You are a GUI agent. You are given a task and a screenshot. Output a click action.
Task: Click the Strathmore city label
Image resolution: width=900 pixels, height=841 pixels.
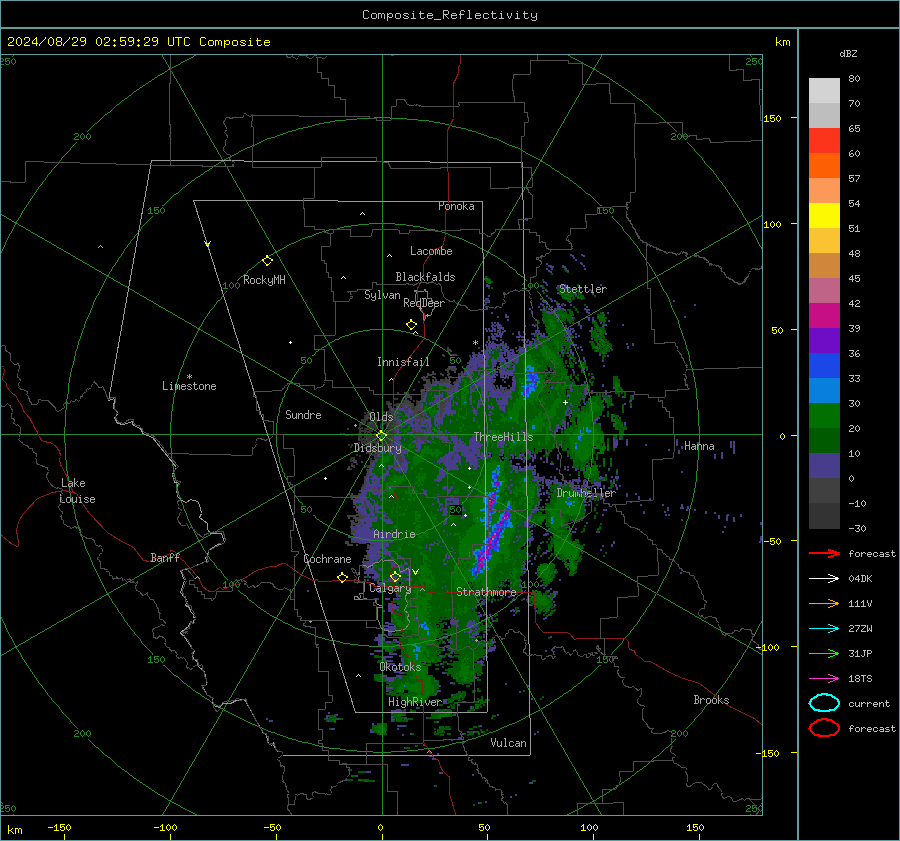pos(486,592)
